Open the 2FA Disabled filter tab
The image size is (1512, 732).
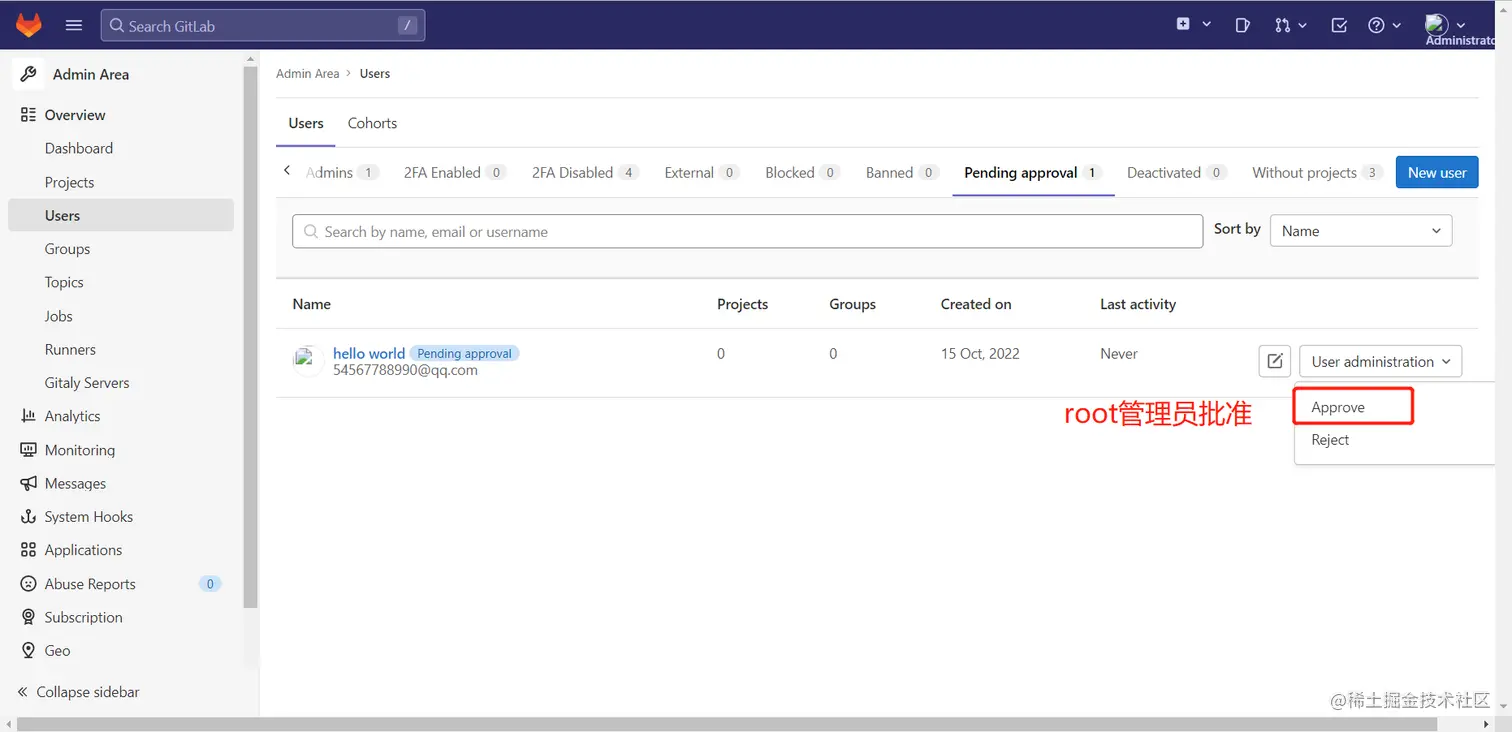pyautogui.click(x=586, y=172)
